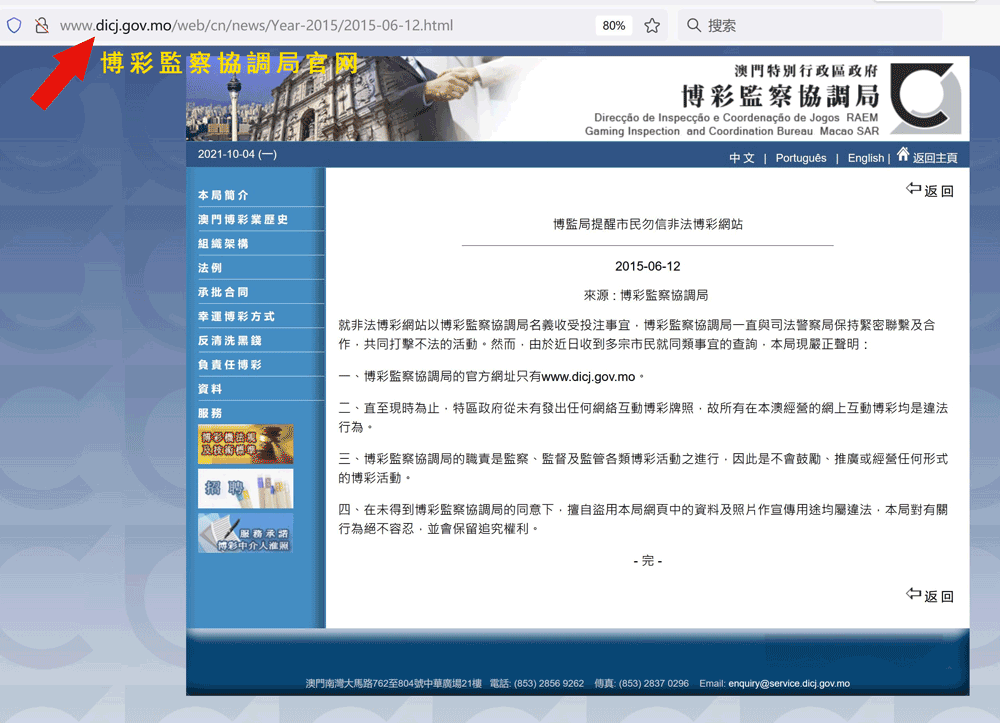
Task: Open 資料 menu item
Action: [210, 389]
